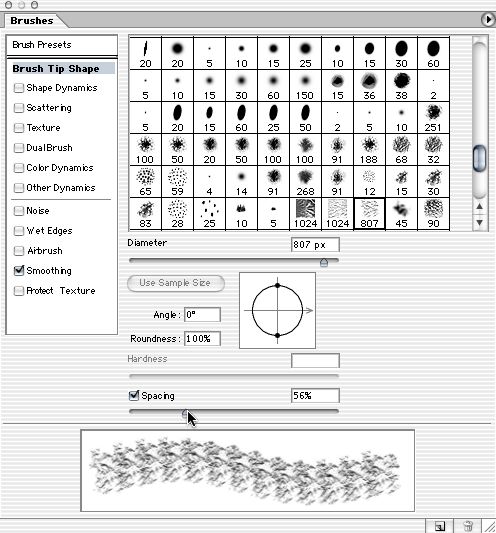Select the Brush Tip Shape section

(x=63, y=68)
